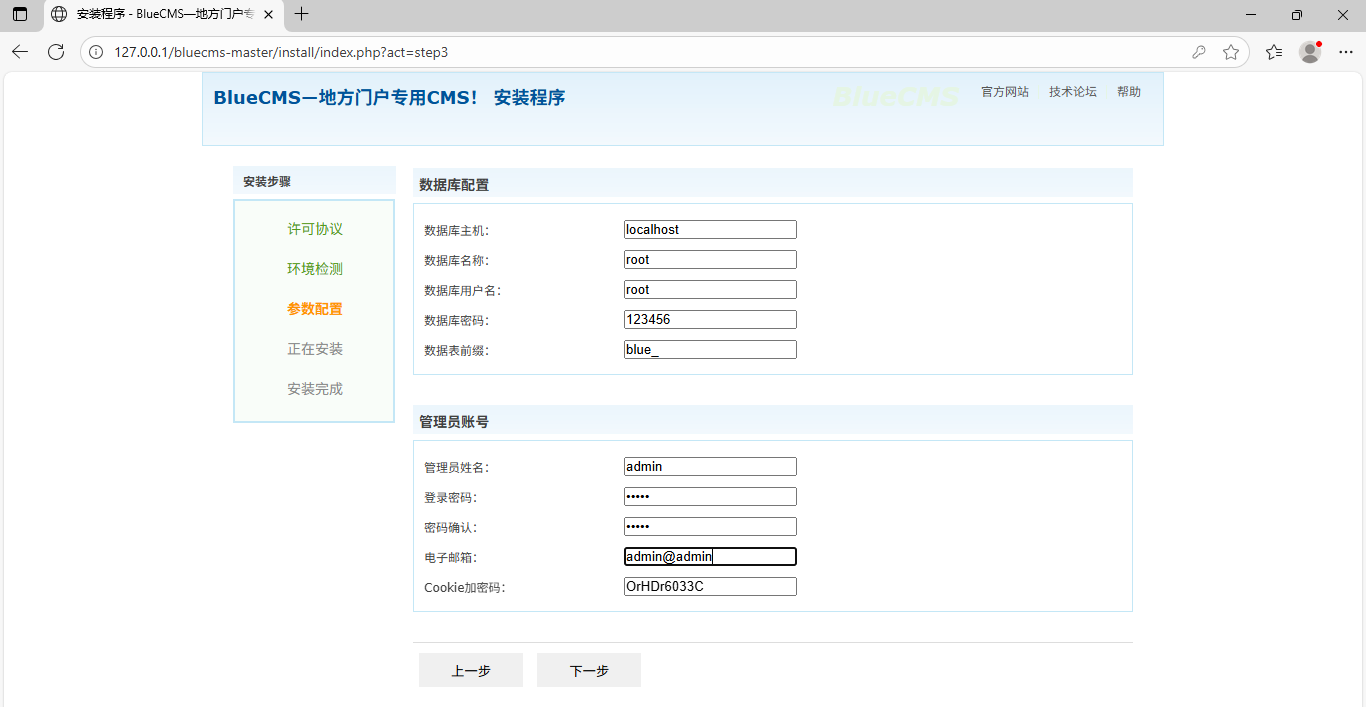Image resolution: width=1366 pixels, height=707 pixels.
Task: Click the BlueCMS—地方门户专用CMS! 安装程序 title
Action: coord(389,98)
